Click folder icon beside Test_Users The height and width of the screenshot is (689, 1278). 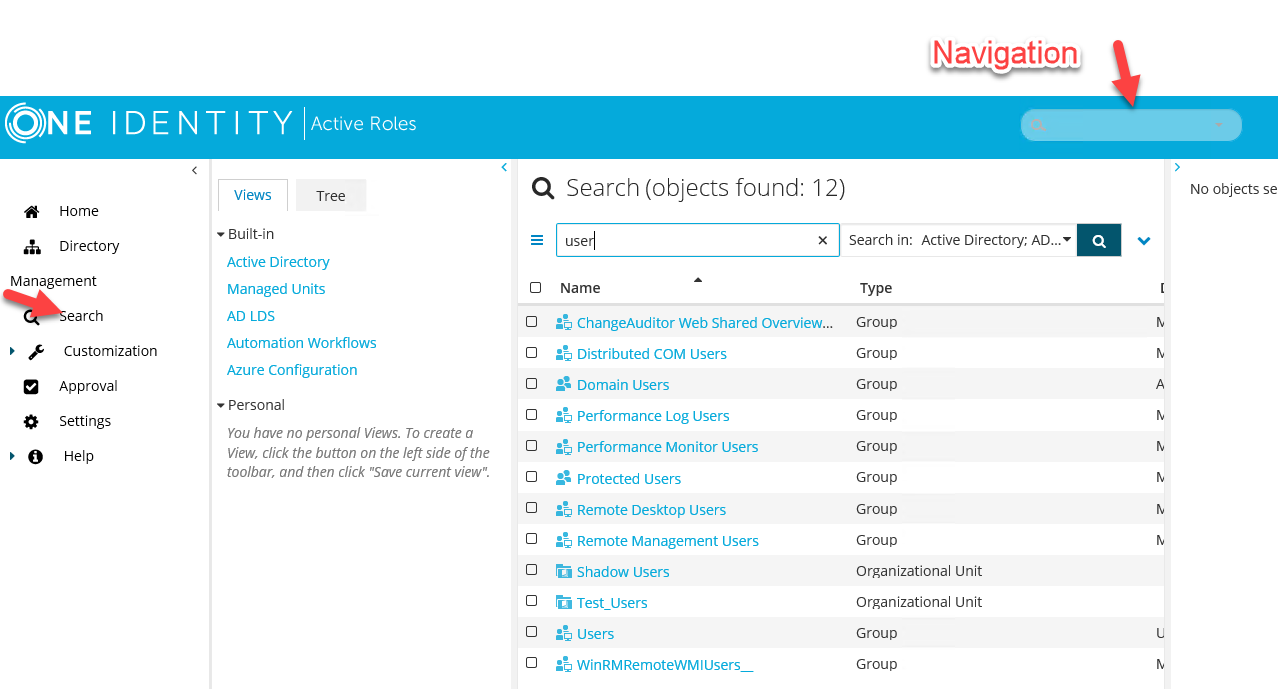point(564,603)
